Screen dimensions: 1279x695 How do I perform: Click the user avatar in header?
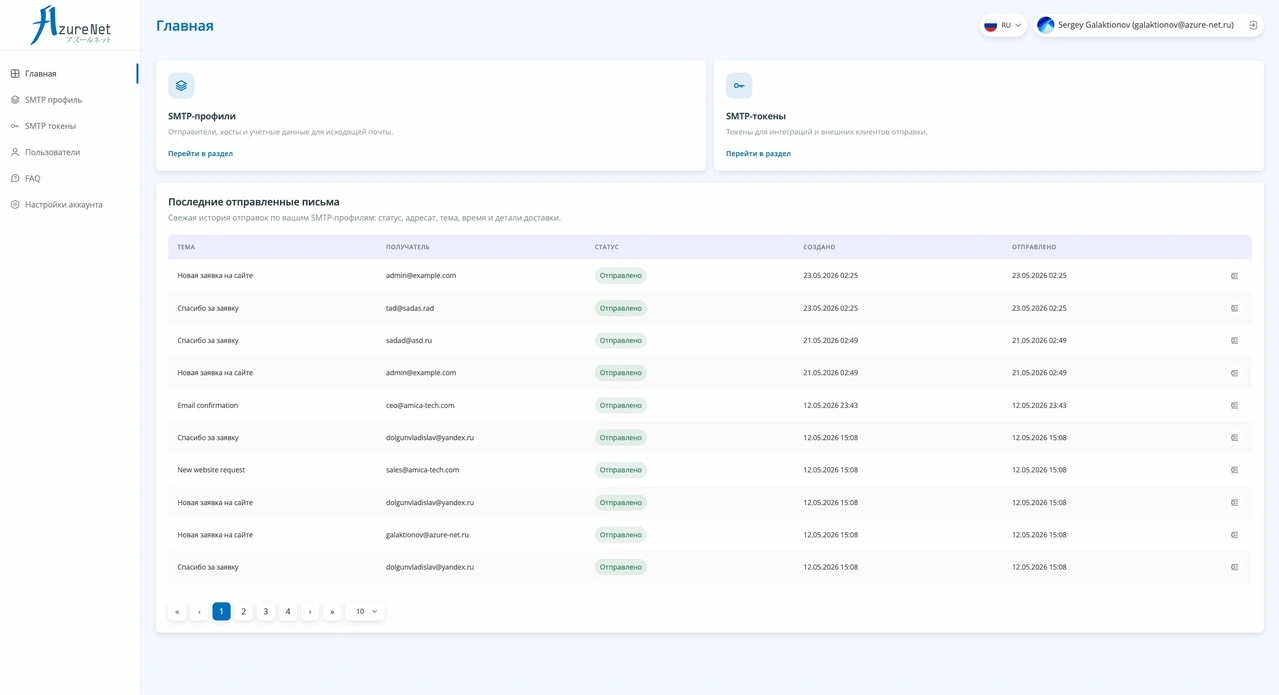1046,25
